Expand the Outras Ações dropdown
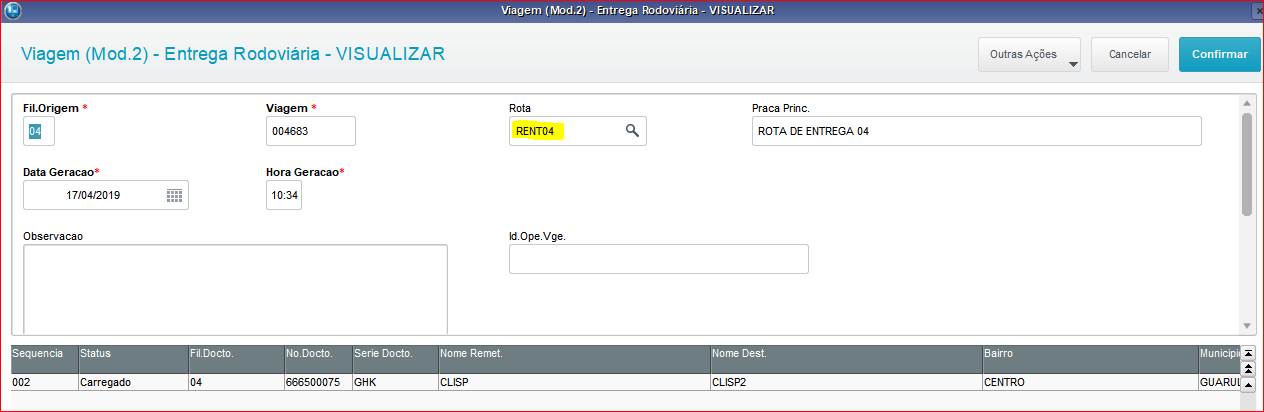1264x412 pixels. pos(1030,55)
